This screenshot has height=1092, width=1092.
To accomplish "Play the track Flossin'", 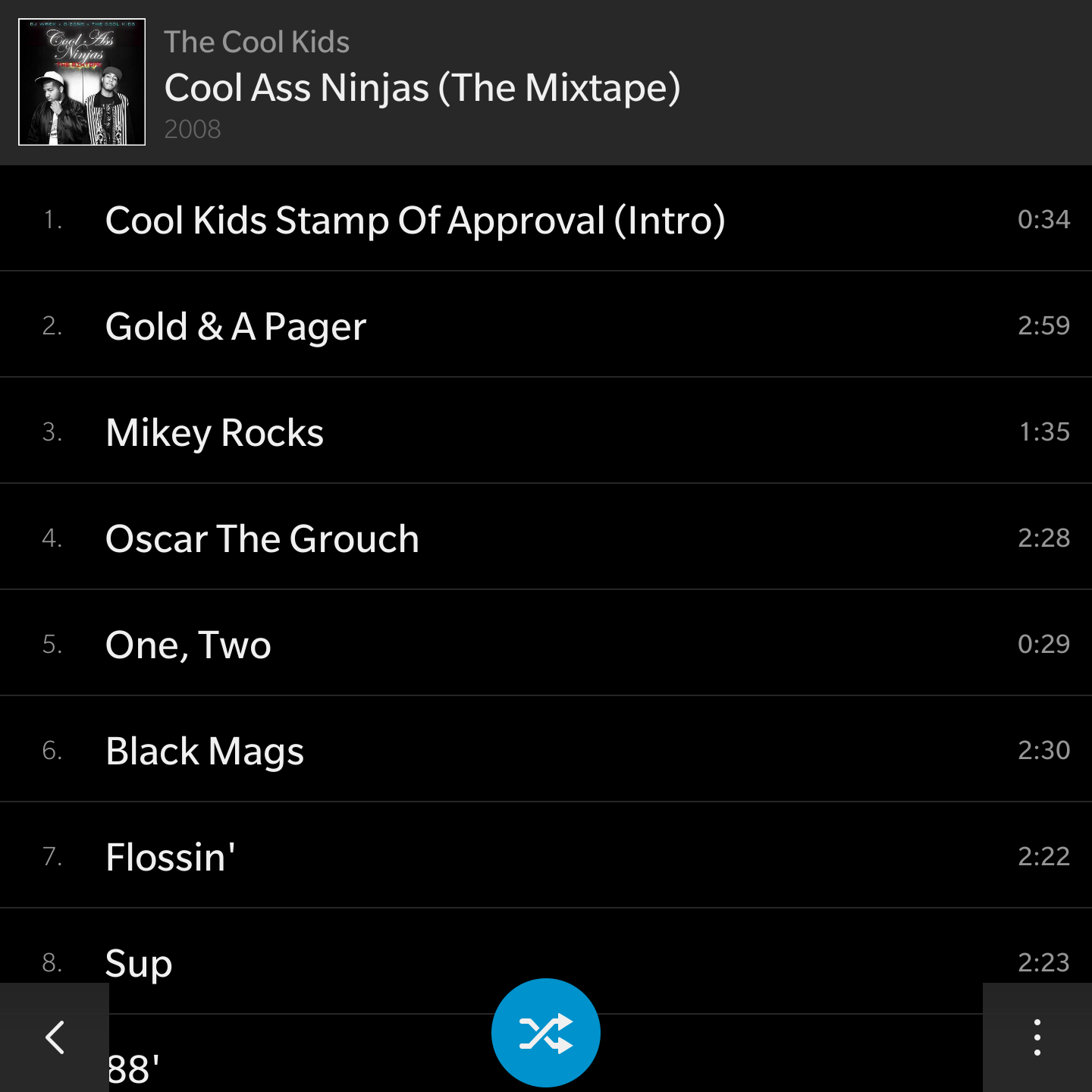I will click(x=546, y=855).
